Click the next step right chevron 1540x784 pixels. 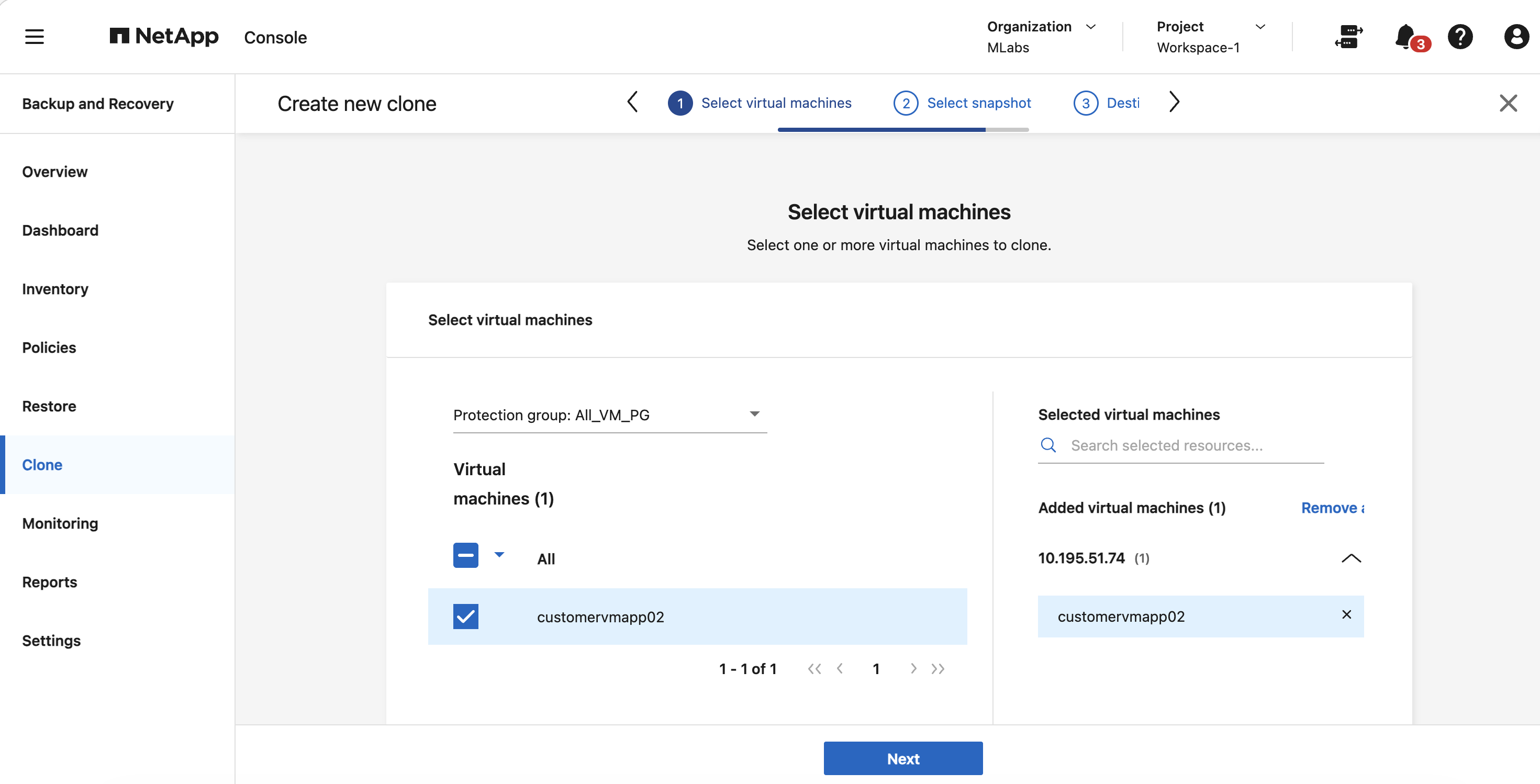coord(1174,102)
